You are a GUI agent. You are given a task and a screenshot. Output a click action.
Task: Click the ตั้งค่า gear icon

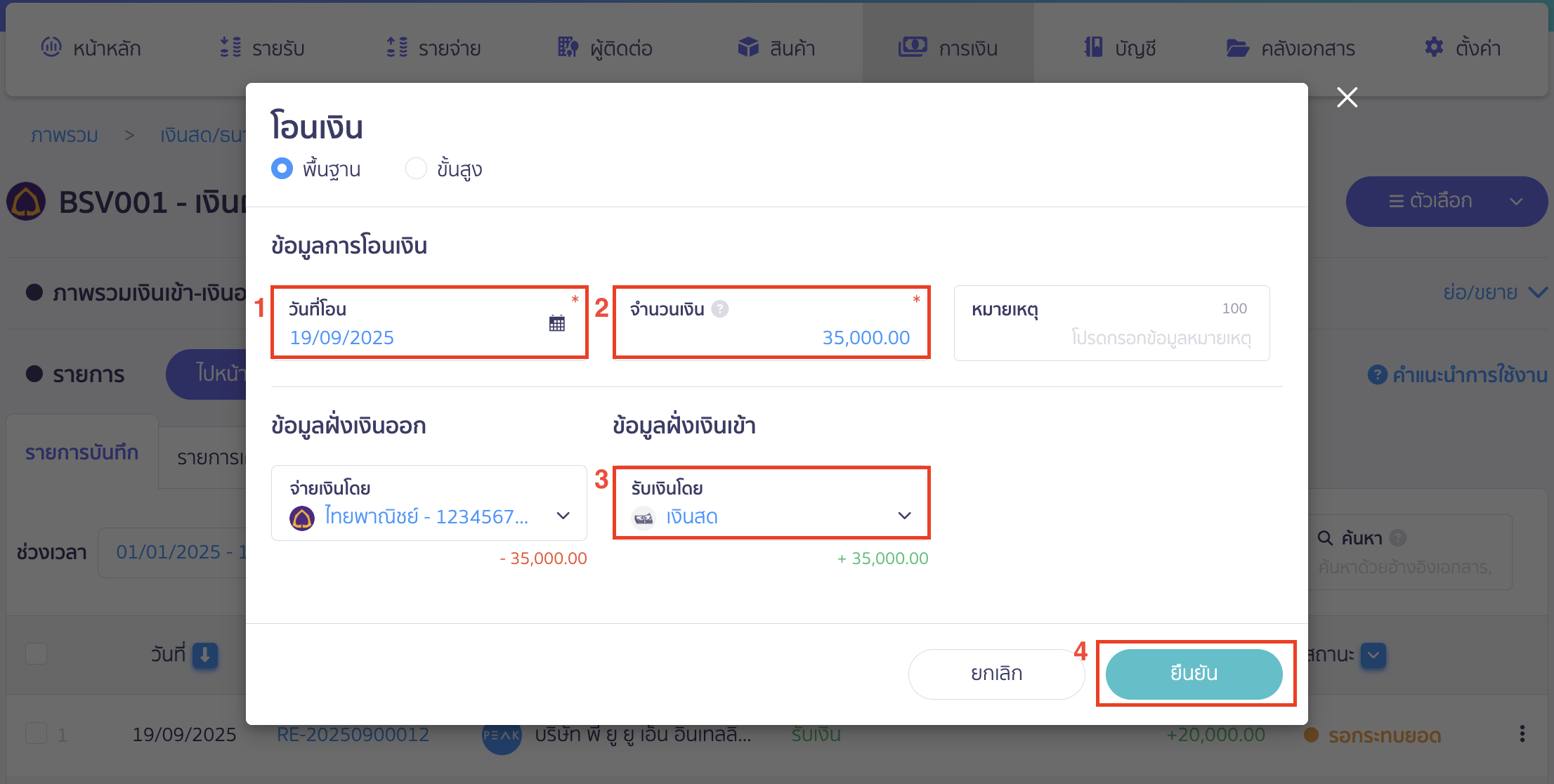point(1433,48)
